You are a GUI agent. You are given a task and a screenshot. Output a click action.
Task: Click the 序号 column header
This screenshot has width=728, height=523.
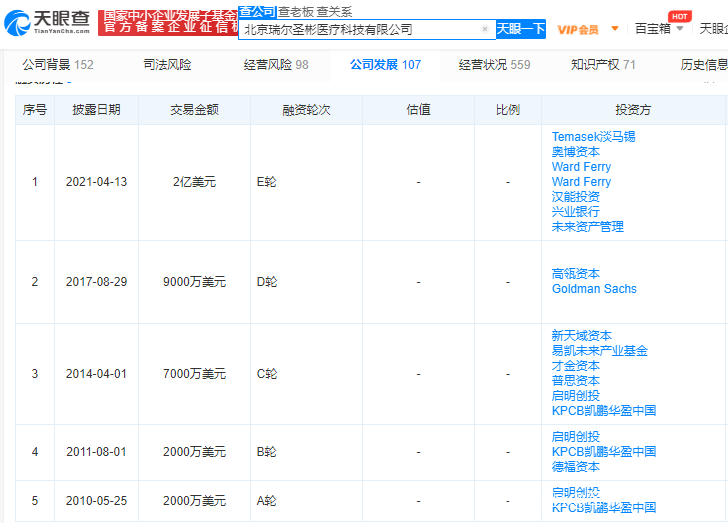(x=35, y=110)
